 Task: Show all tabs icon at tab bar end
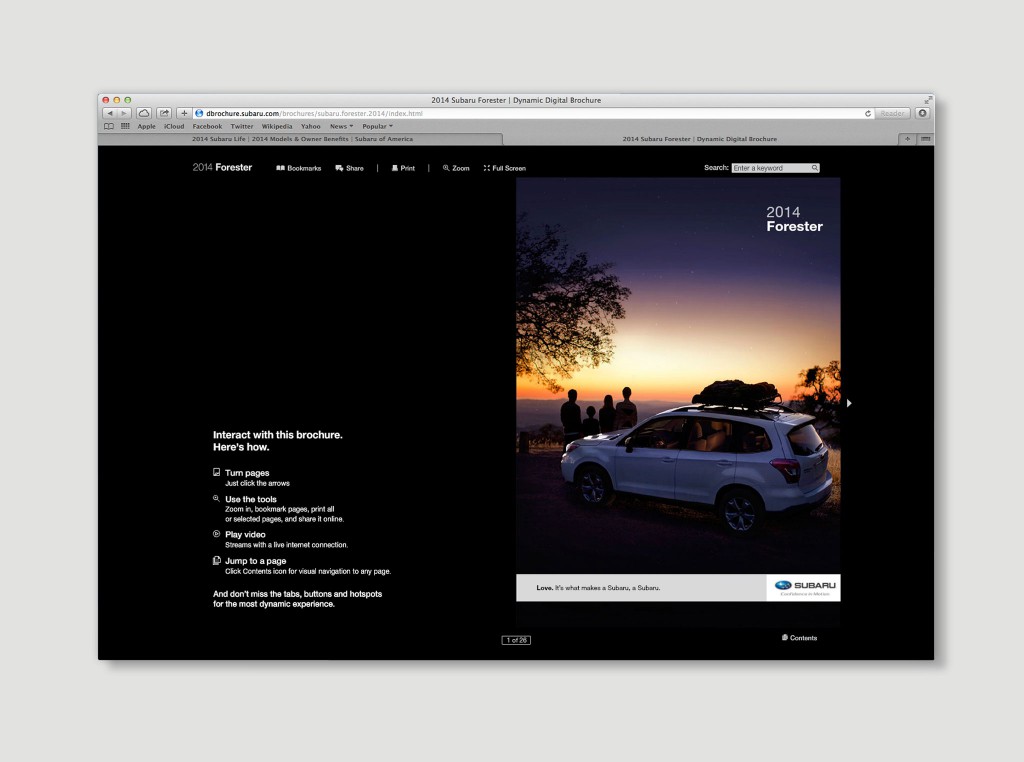pyautogui.click(x=925, y=139)
